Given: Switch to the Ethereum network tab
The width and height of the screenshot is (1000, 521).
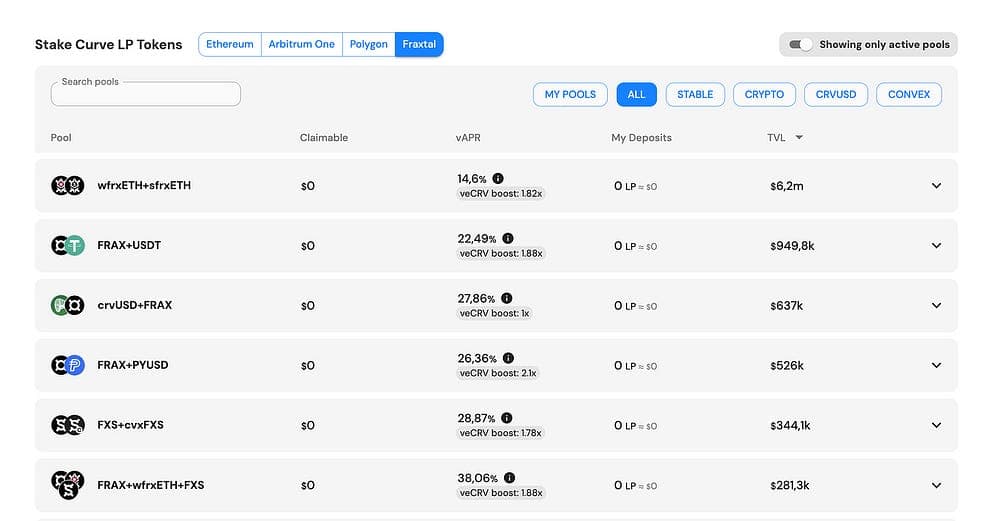Looking at the screenshot, I should pyautogui.click(x=230, y=45).
